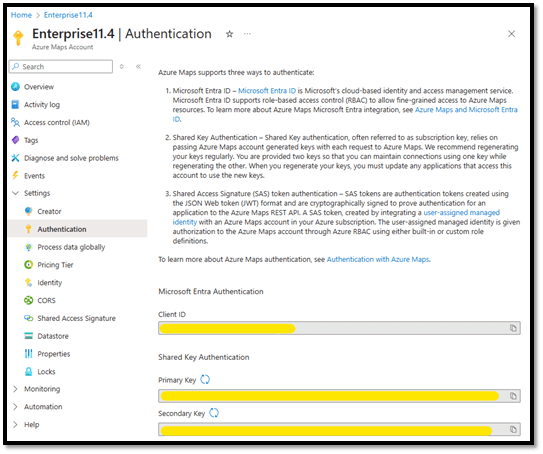The width and height of the screenshot is (543, 454).
Task: Open the Shared Access Signature settings
Action: click(77, 318)
